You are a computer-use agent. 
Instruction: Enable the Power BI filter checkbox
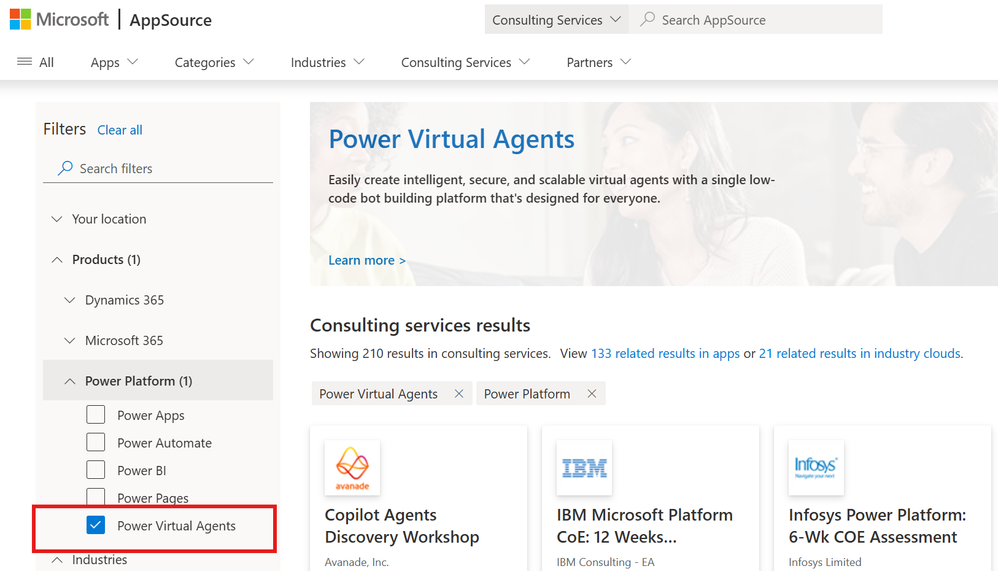point(95,470)
